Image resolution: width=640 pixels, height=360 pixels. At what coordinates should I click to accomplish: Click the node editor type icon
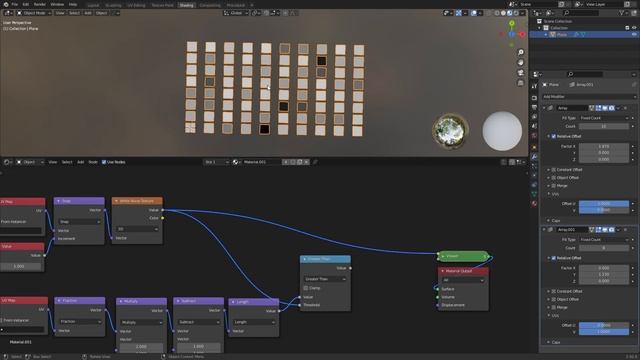pyautogui.click(x=7, y=162)
